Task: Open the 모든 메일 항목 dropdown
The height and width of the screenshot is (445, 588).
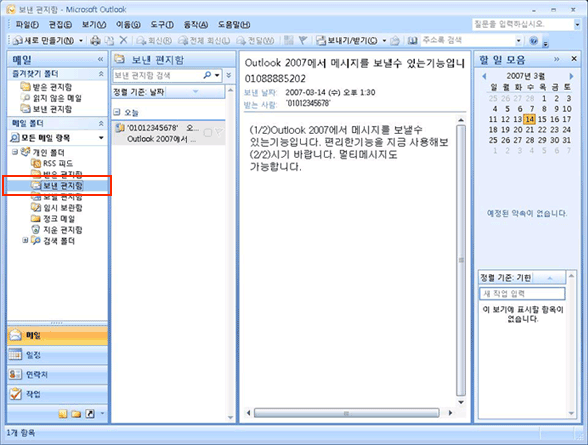Action: (x=101, y=138)
